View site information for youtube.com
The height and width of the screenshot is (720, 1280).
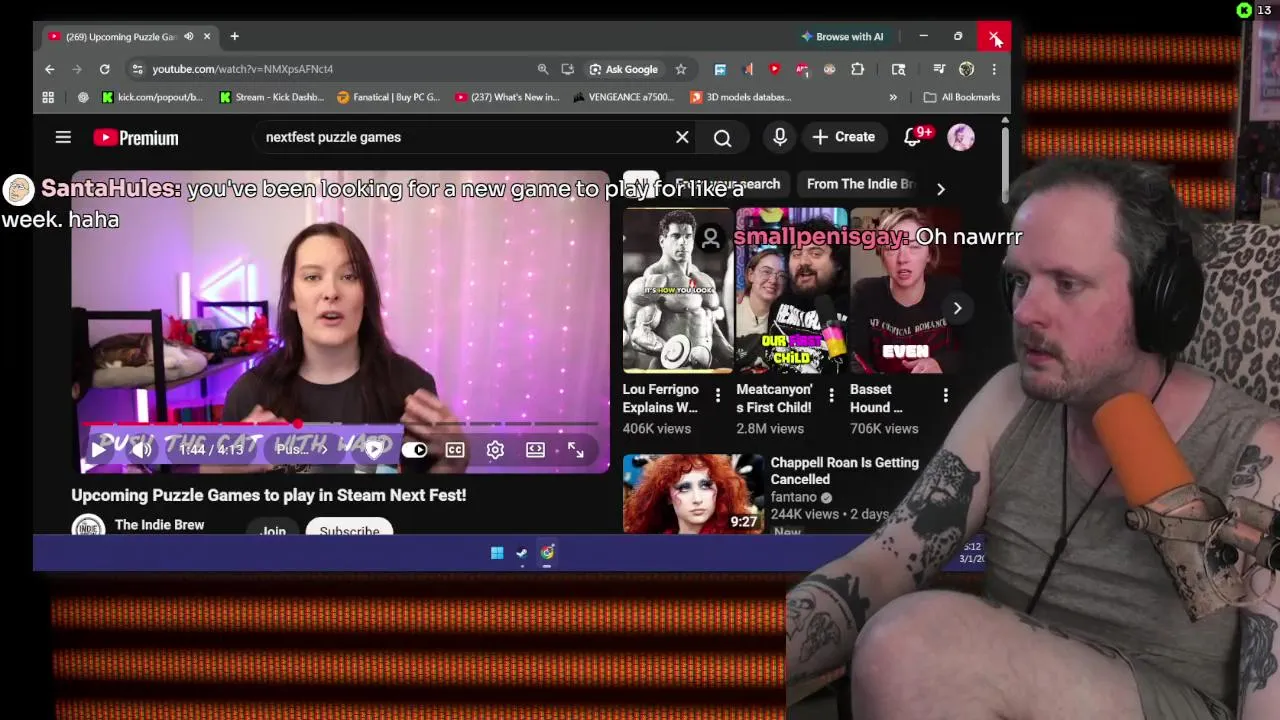point(137,69)
